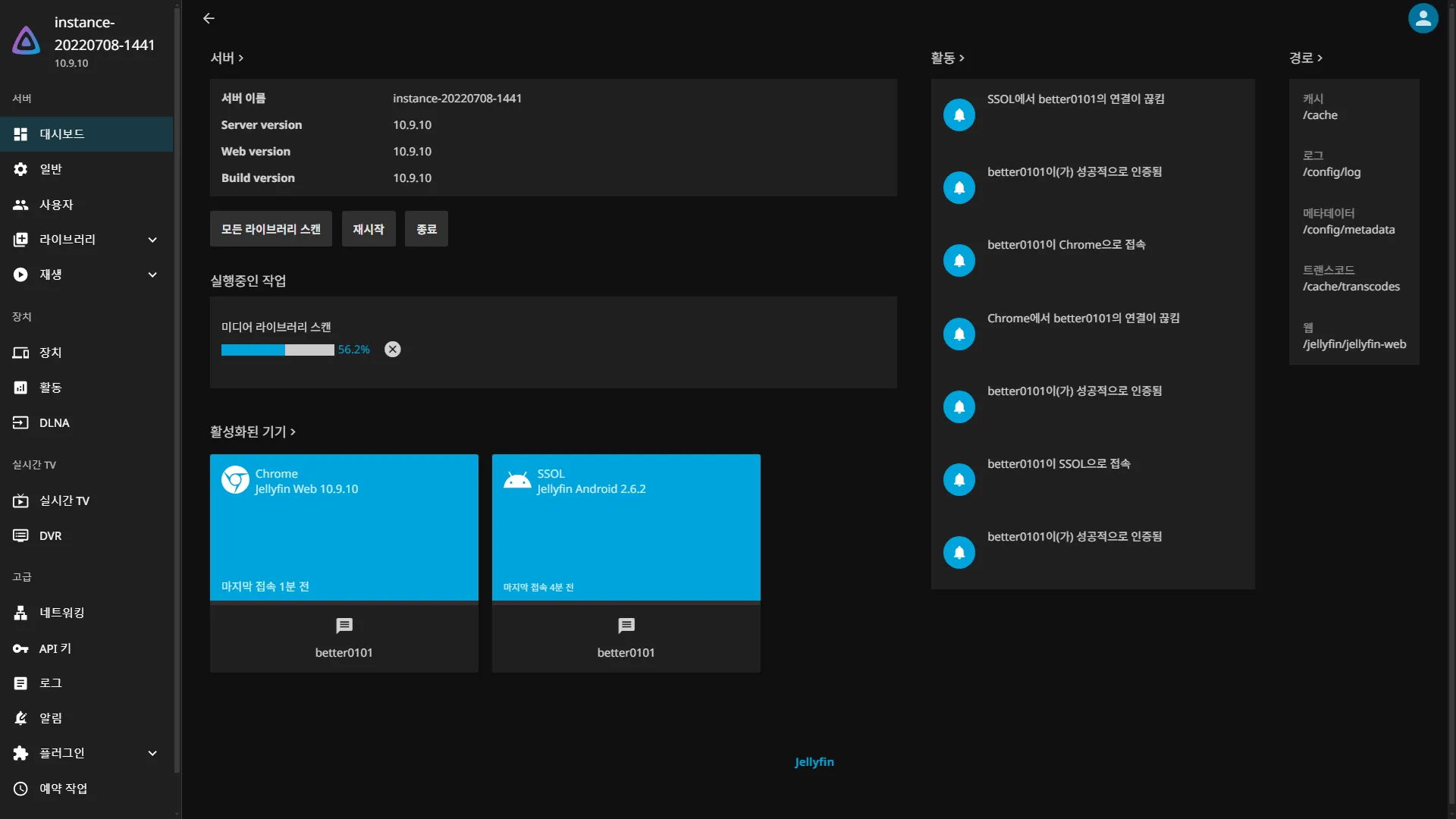Start a scan with 모든 라이브러리 스캔

270,228
